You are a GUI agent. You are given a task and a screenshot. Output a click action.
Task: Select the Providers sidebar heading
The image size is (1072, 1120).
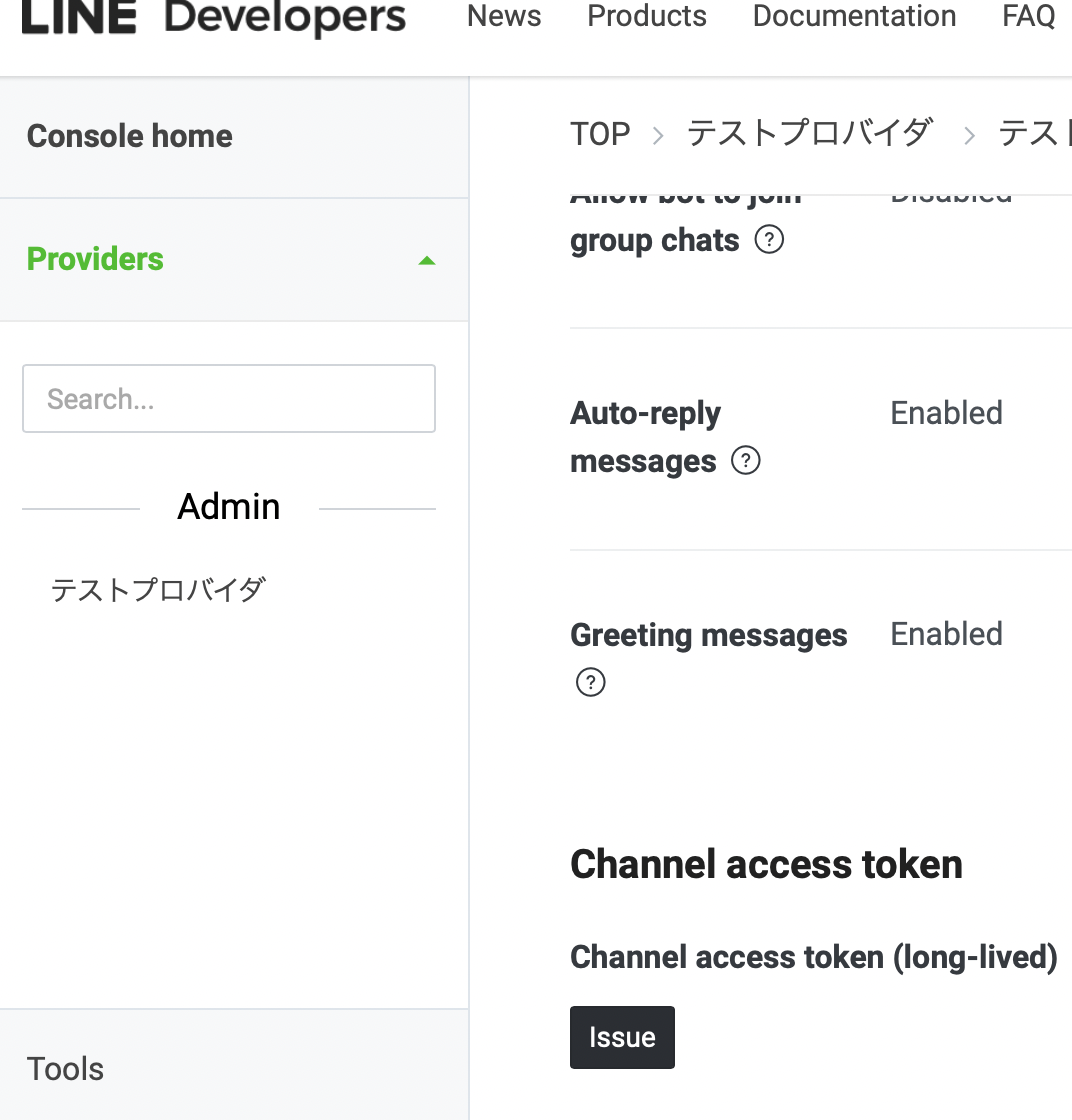pyautogui.click(x=95, y=259)
